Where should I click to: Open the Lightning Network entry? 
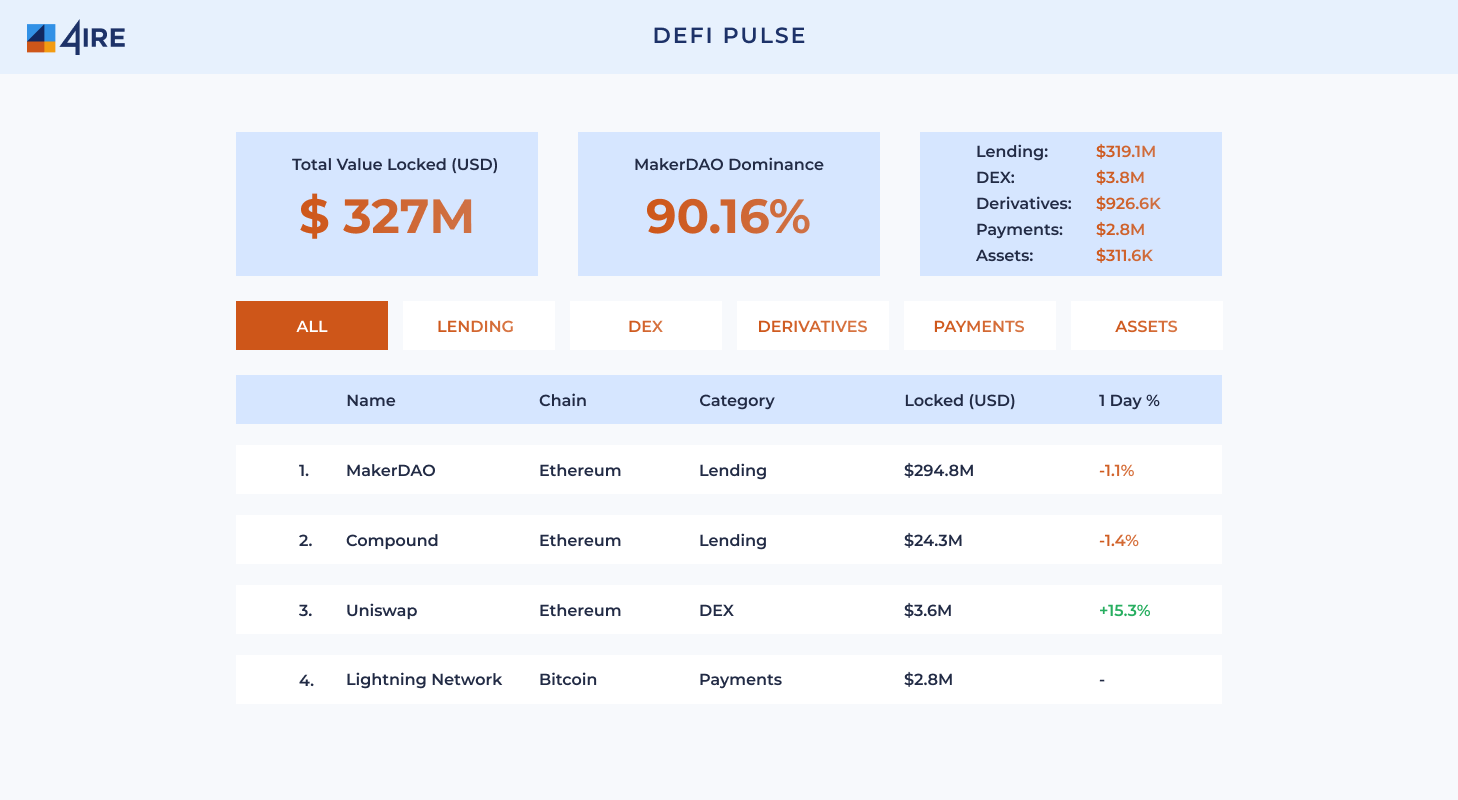coord(424,680)
